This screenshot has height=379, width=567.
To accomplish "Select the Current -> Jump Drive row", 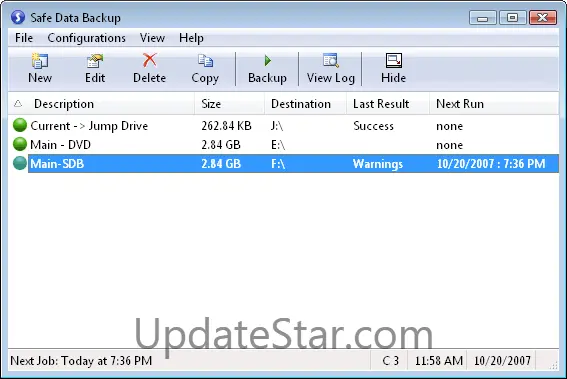I will [284, 125].
